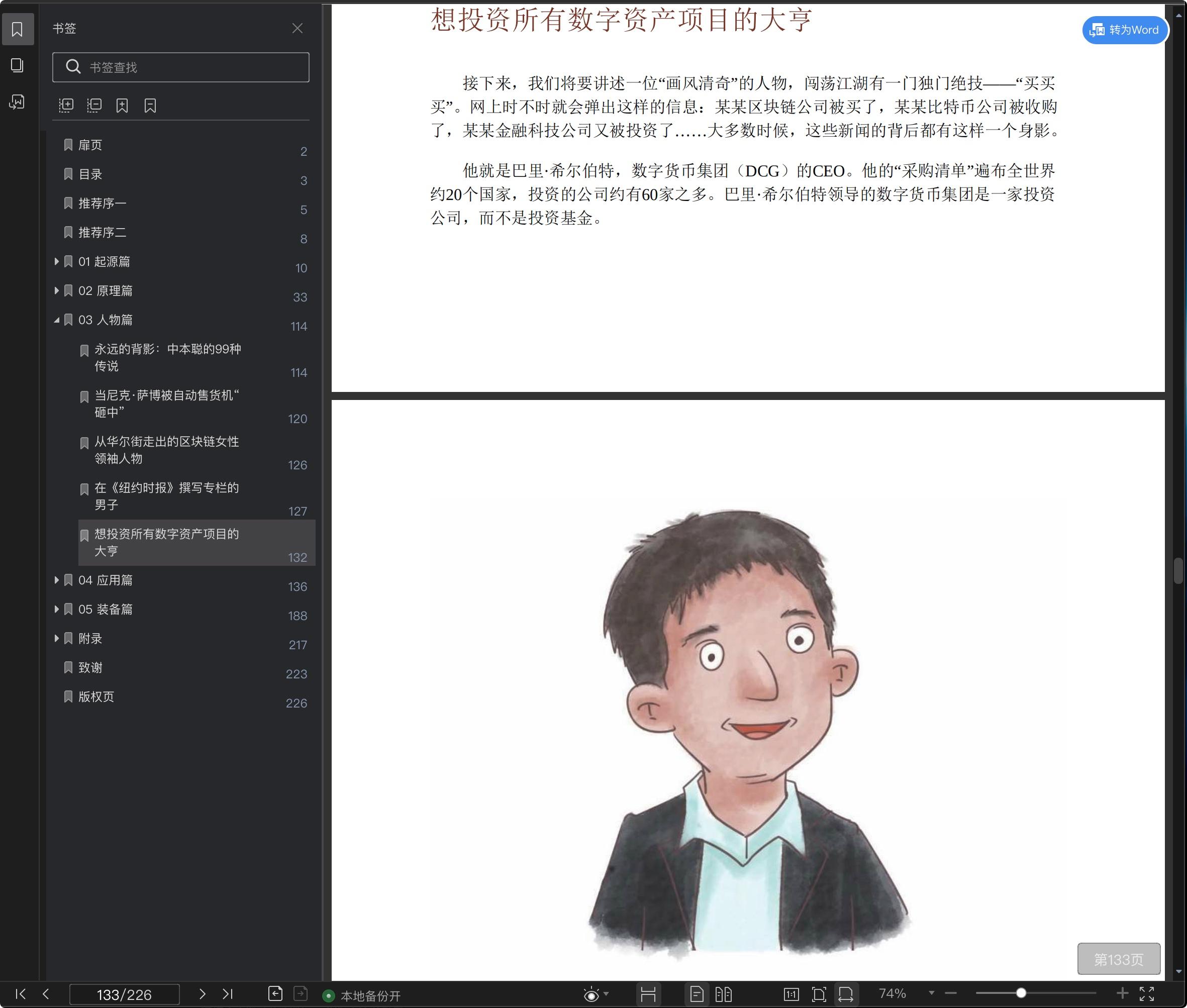Open the annotations panel icon in sidebar
The image size is (1187, 1008).
coord(18,103)
